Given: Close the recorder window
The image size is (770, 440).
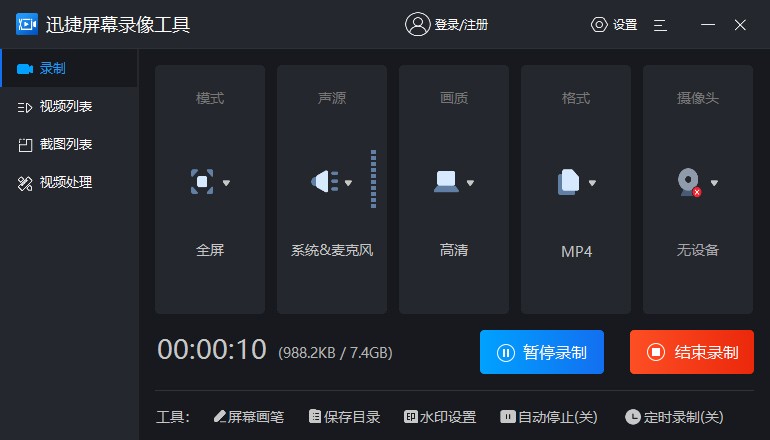Looking at the screenshot, I should 740,25.
